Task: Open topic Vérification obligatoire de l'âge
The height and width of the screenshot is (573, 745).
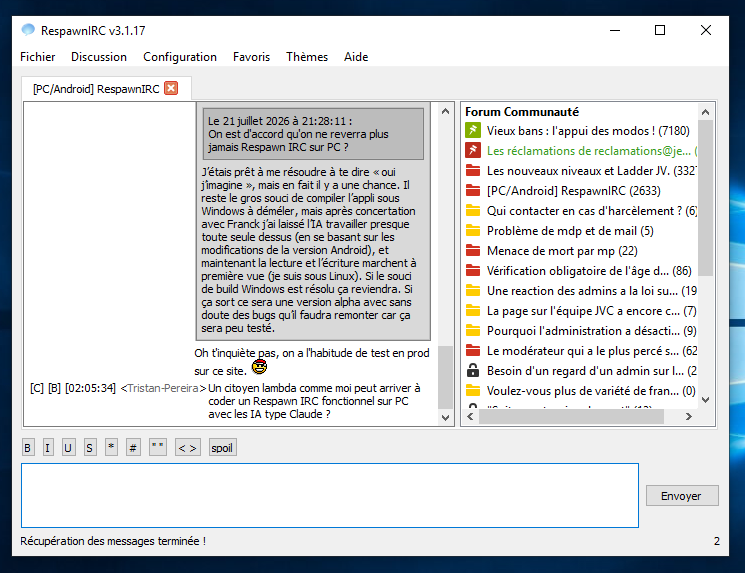Action: pyautogui.click(x=589, y=270)
